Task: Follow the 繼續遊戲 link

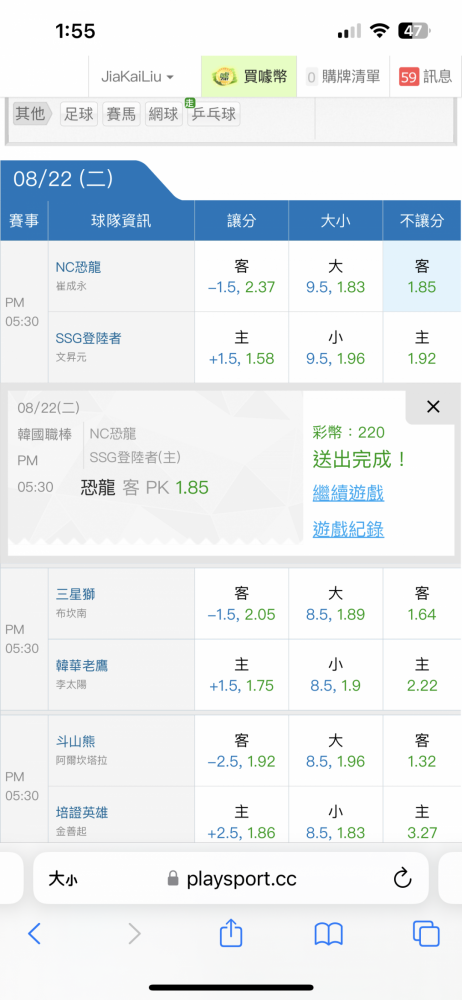Action: (x=348, y=493)
